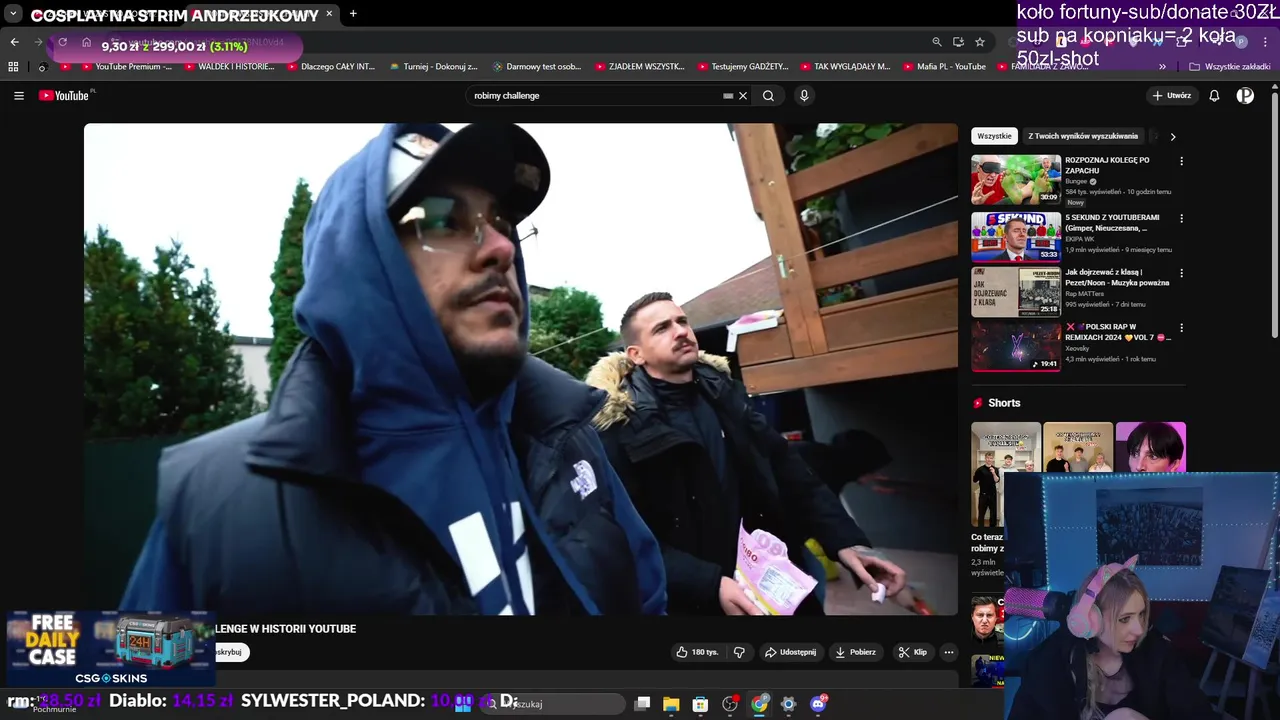Select the Wszystkie filter chip
The width and height of the screenshot is (1280, 720).
(994, 136)
